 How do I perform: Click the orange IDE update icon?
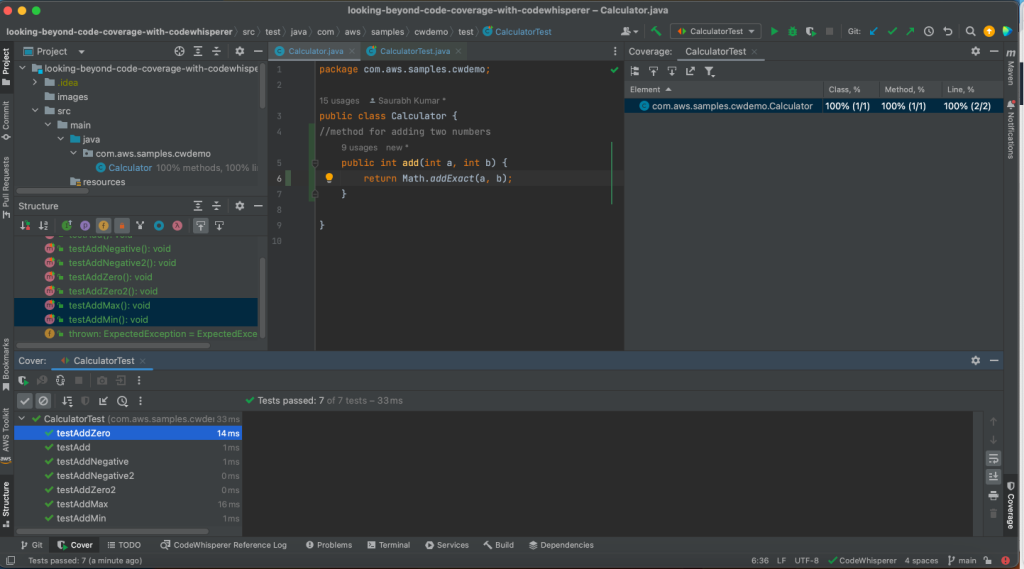point(989,31)
